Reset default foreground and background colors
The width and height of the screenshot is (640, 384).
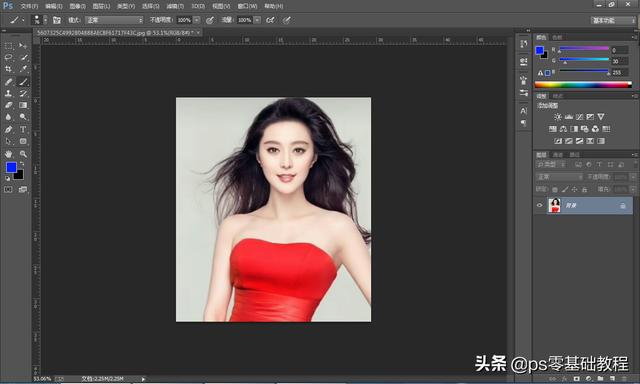pos(7,178)
